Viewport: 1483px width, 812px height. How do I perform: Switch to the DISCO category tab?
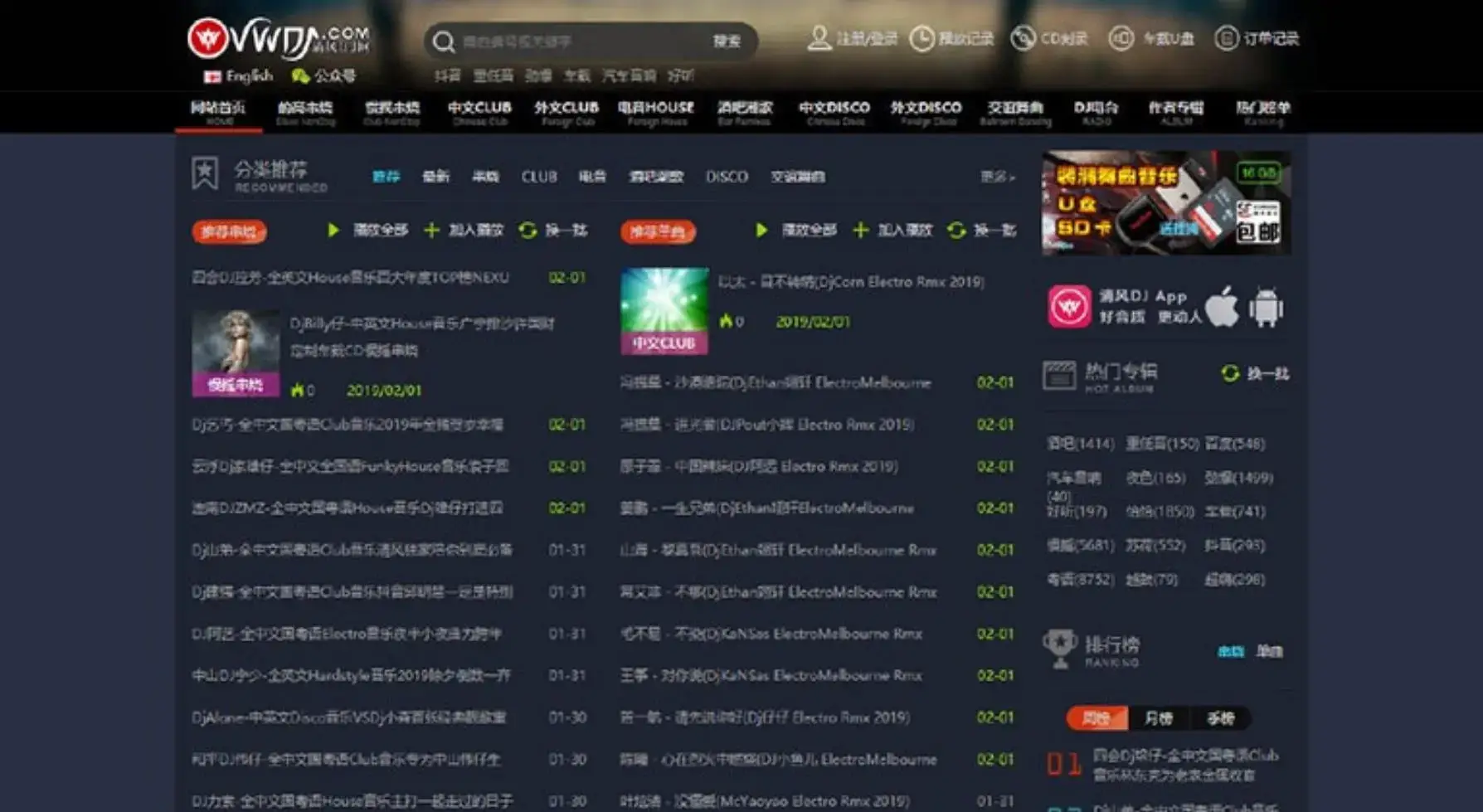726,176
